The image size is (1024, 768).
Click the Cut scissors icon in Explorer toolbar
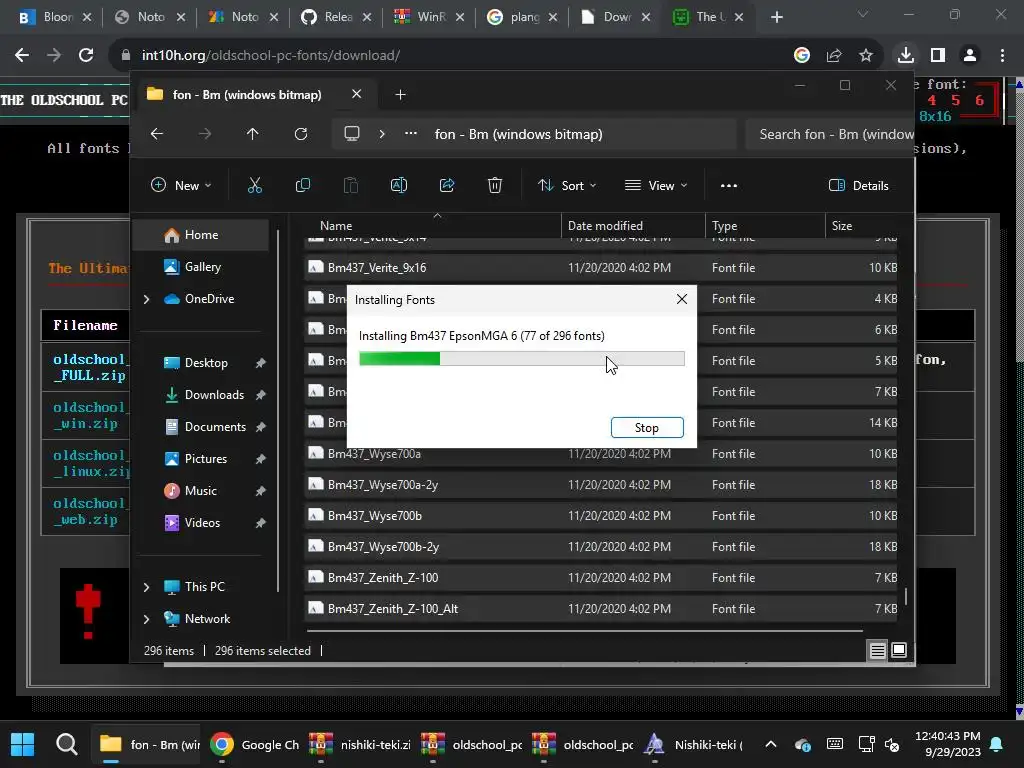coord(255,185)
